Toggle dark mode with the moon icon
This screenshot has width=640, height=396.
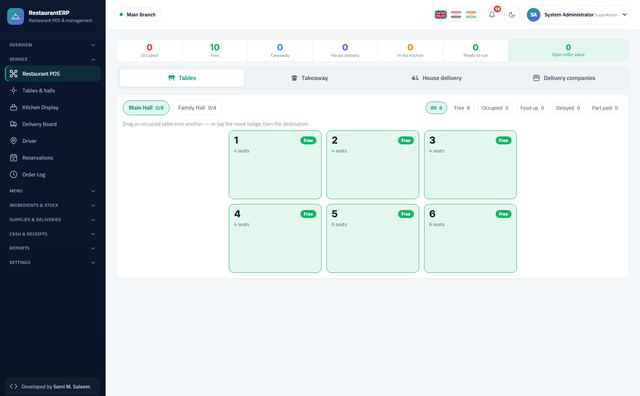[512, 15]
